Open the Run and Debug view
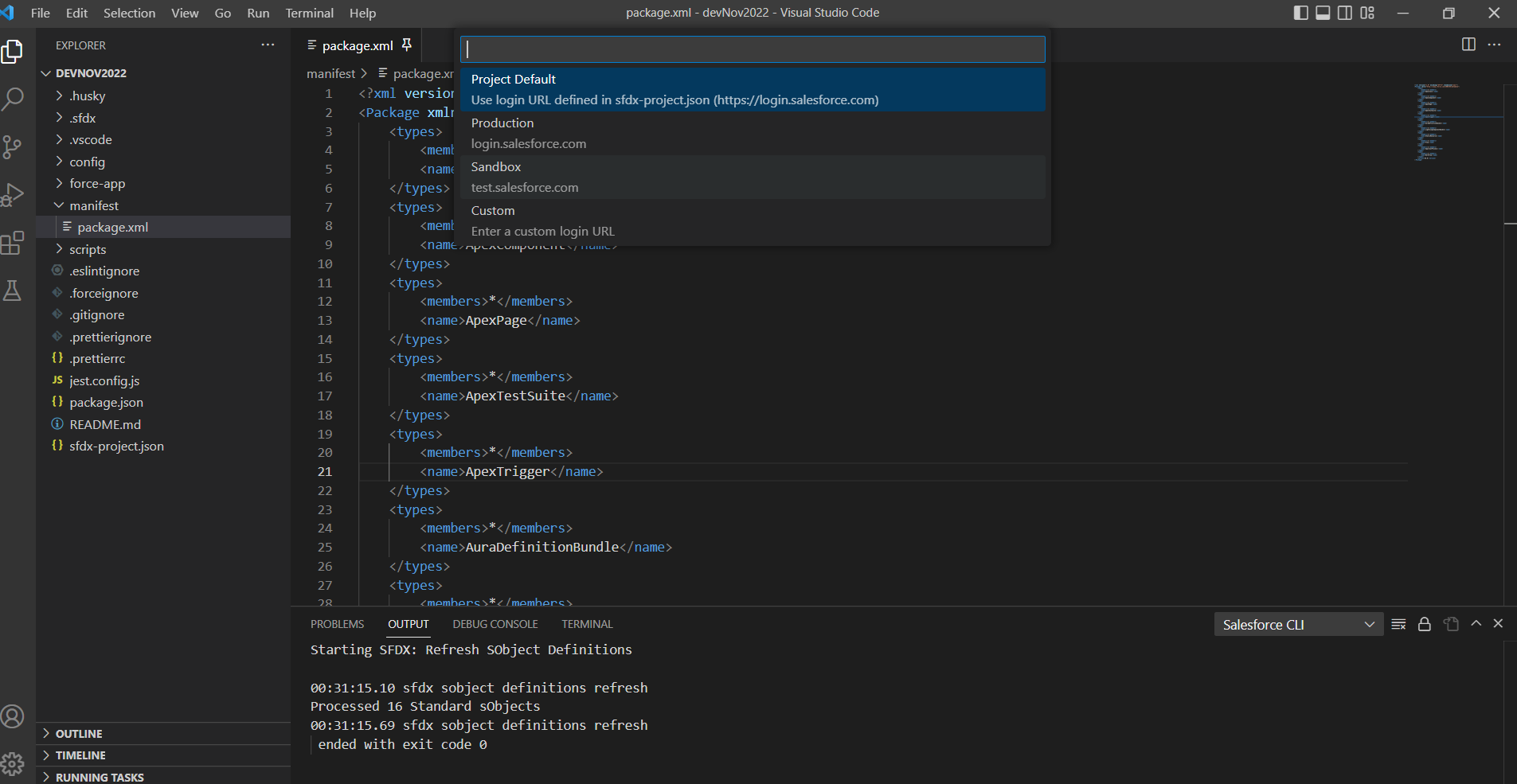 (13, 195)
